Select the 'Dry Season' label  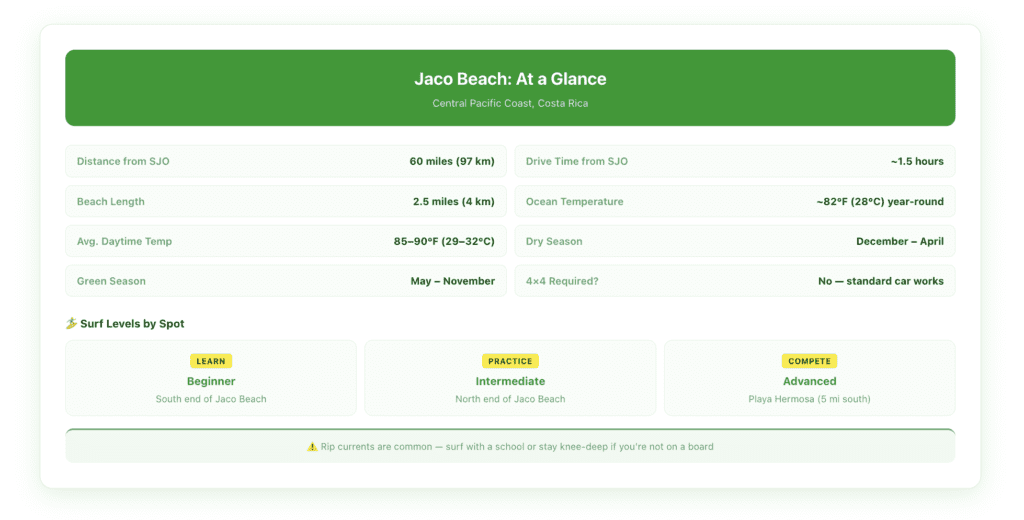[554, 241]
